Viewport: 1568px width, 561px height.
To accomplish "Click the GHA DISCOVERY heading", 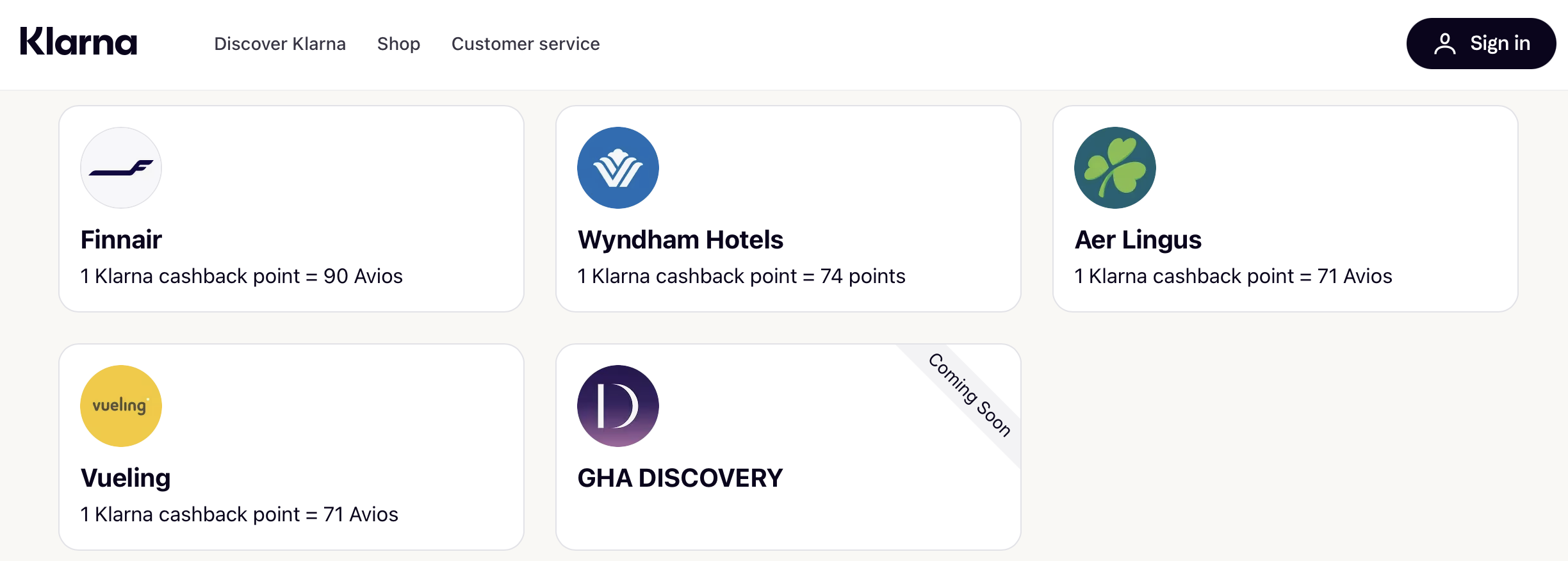I will point(680,478).
